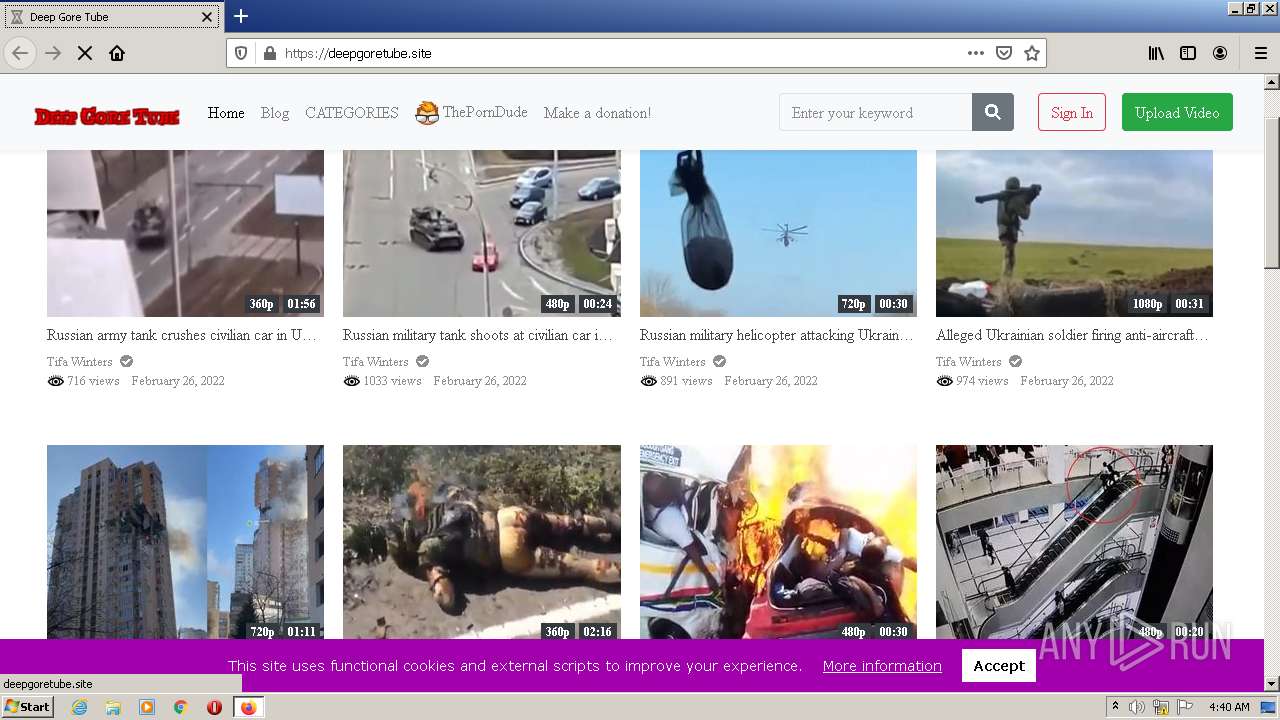The height and width of the screenshot is (720, 1280).
Task: Click the Upload Video button
Action: [x=1177, y=113]
